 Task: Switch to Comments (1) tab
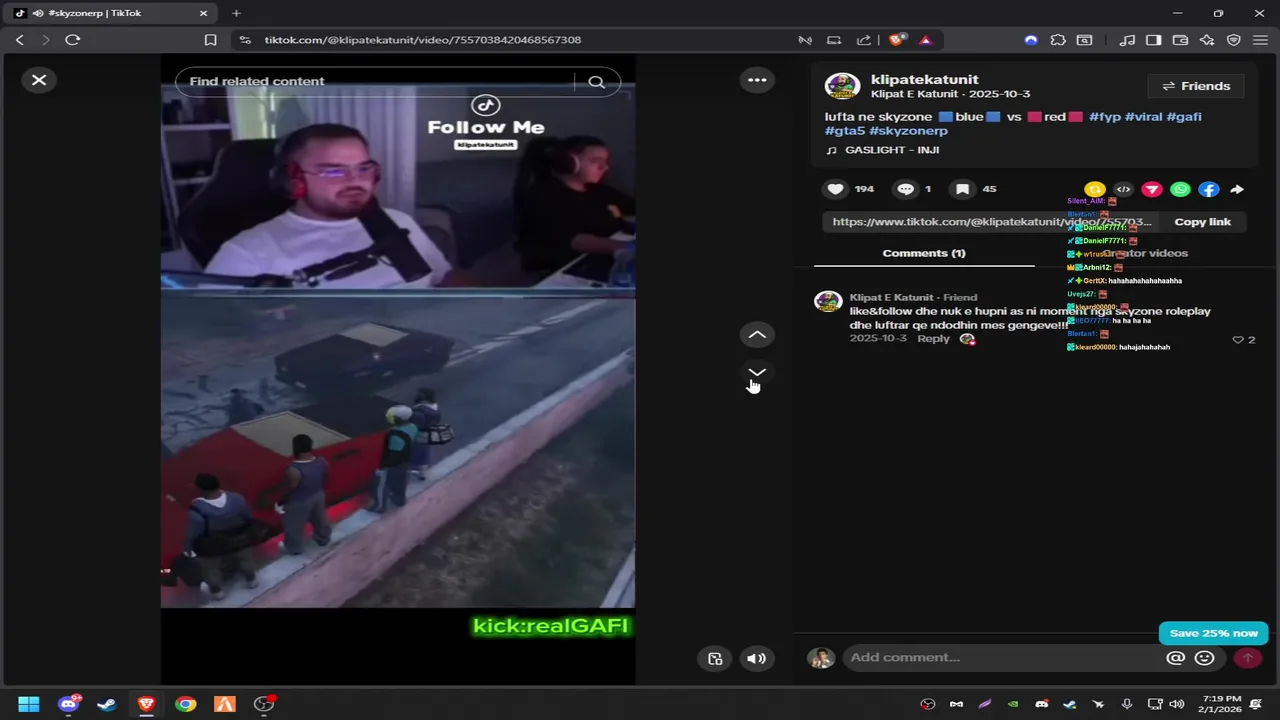[x=924, y=253]
